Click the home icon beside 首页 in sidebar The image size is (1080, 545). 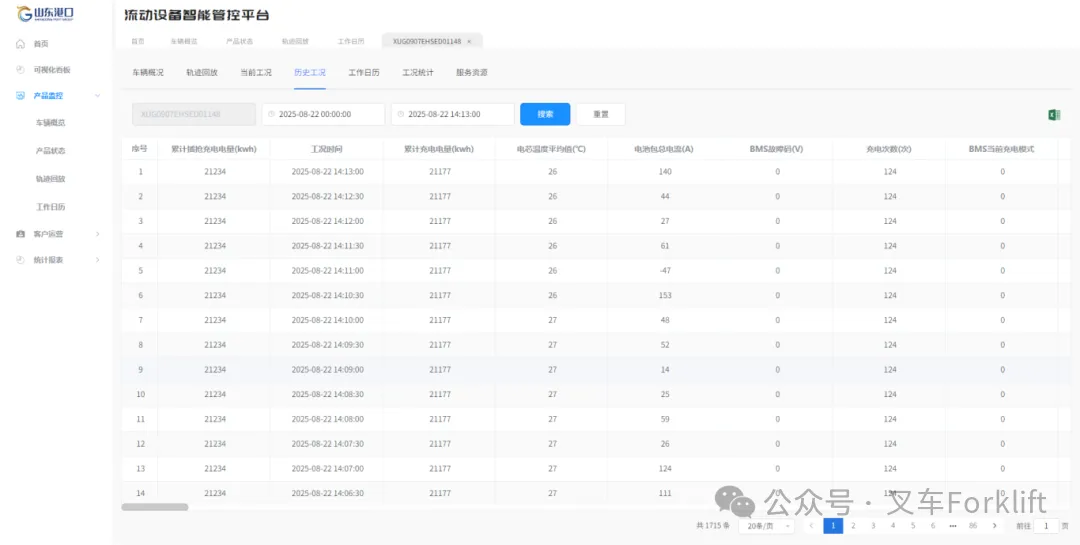[21, 43]
